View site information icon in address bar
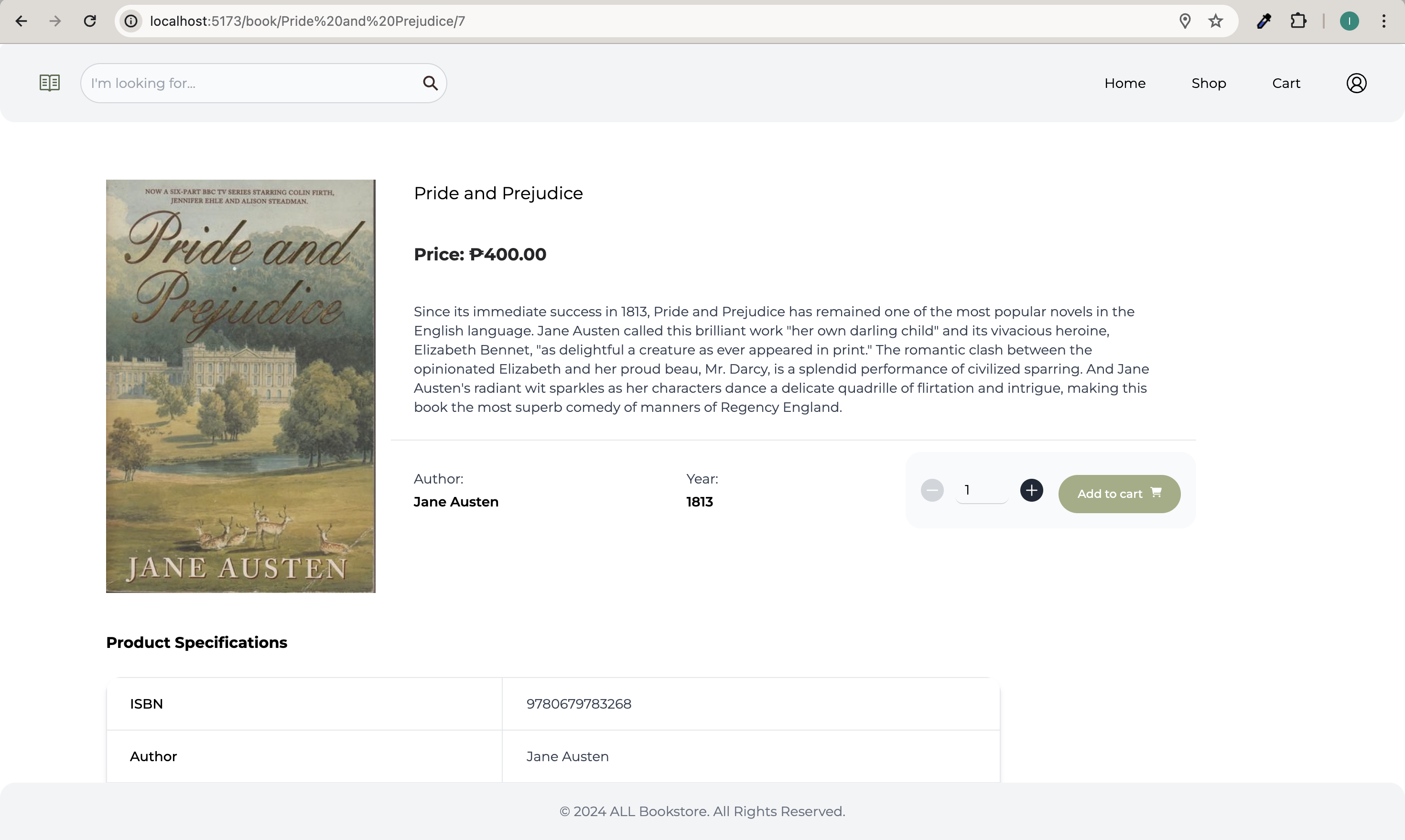Screen dimensions: 1405x840 (x=131, y=21)
